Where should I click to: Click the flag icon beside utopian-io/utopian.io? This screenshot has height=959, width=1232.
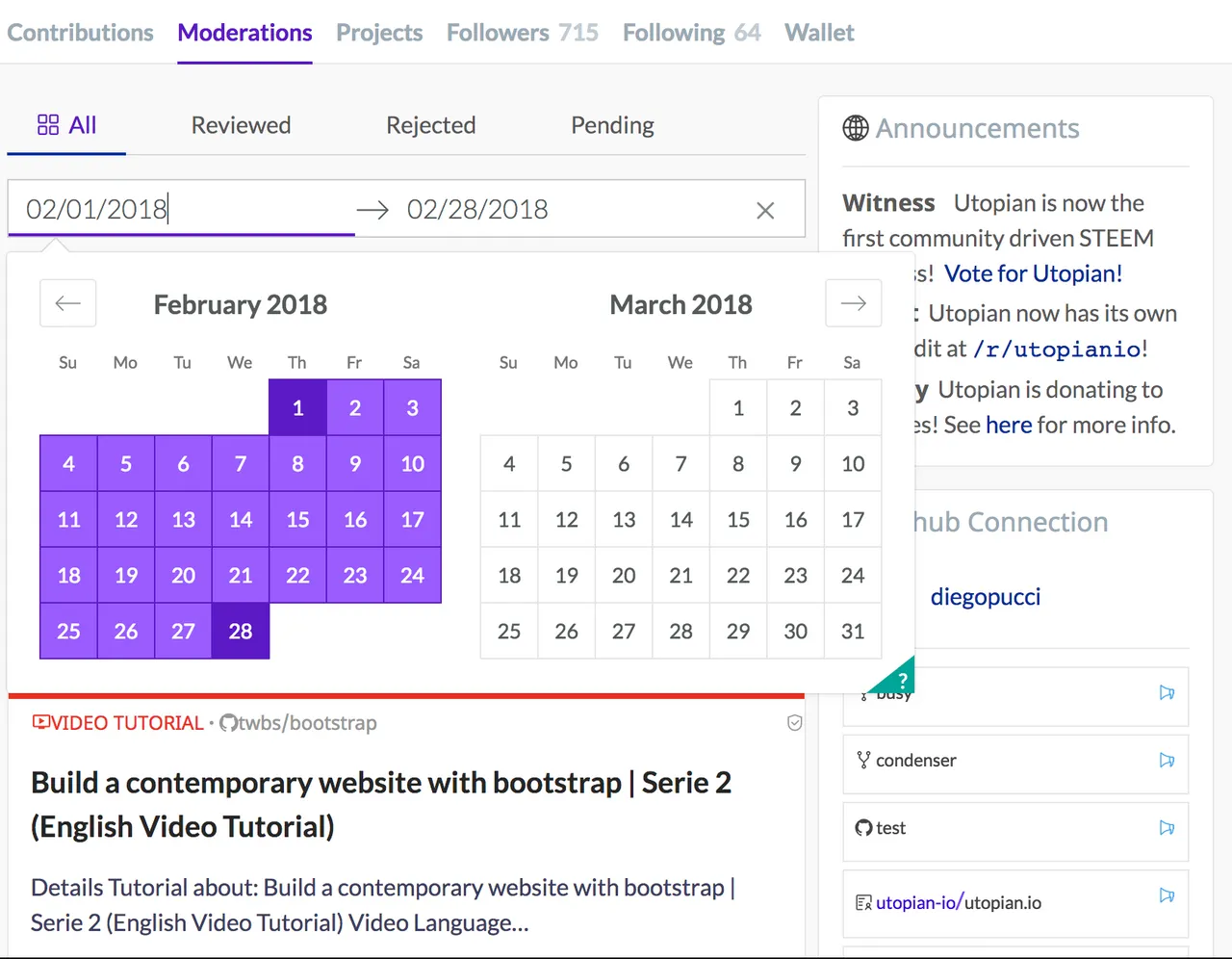(x=1167, y=894)
